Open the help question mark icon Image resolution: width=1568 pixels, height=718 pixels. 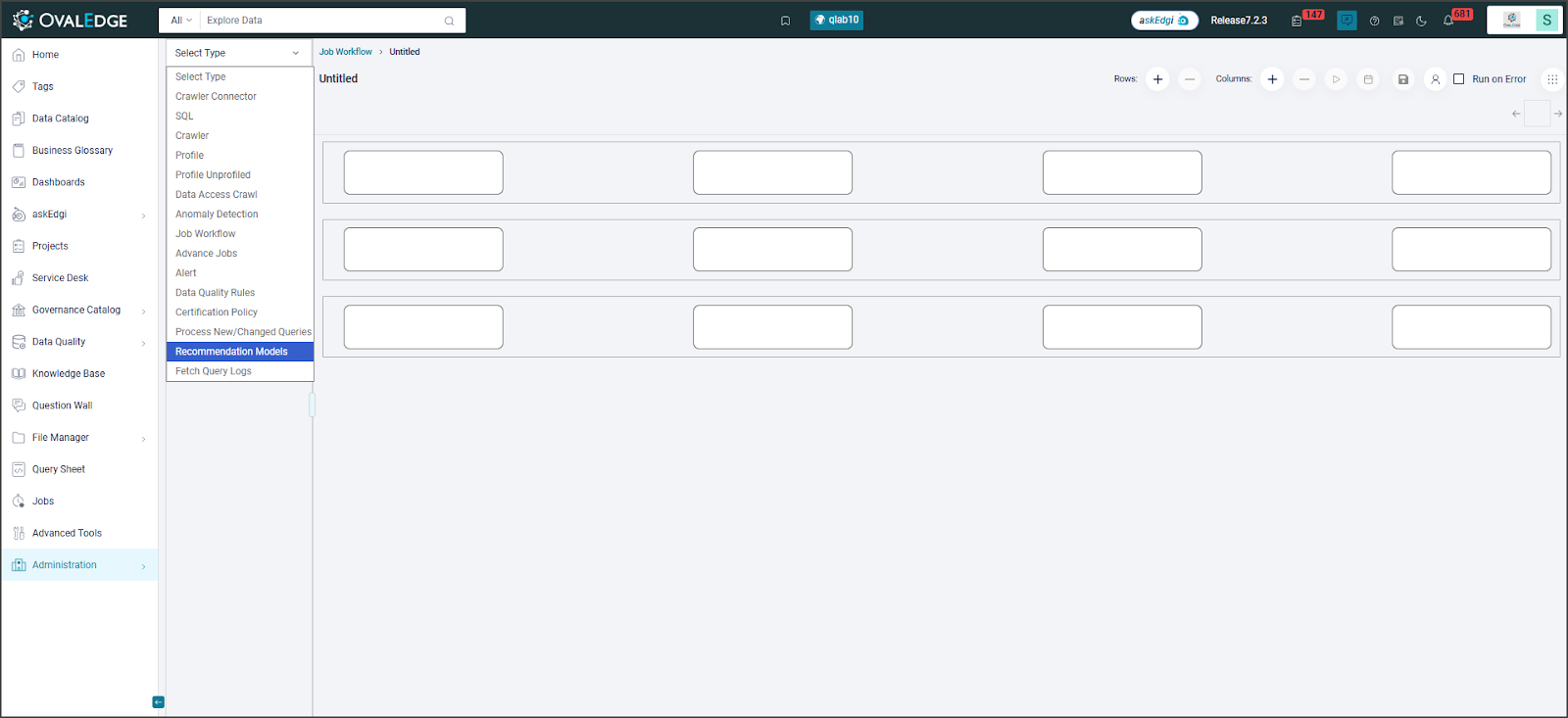point(1374,21)
